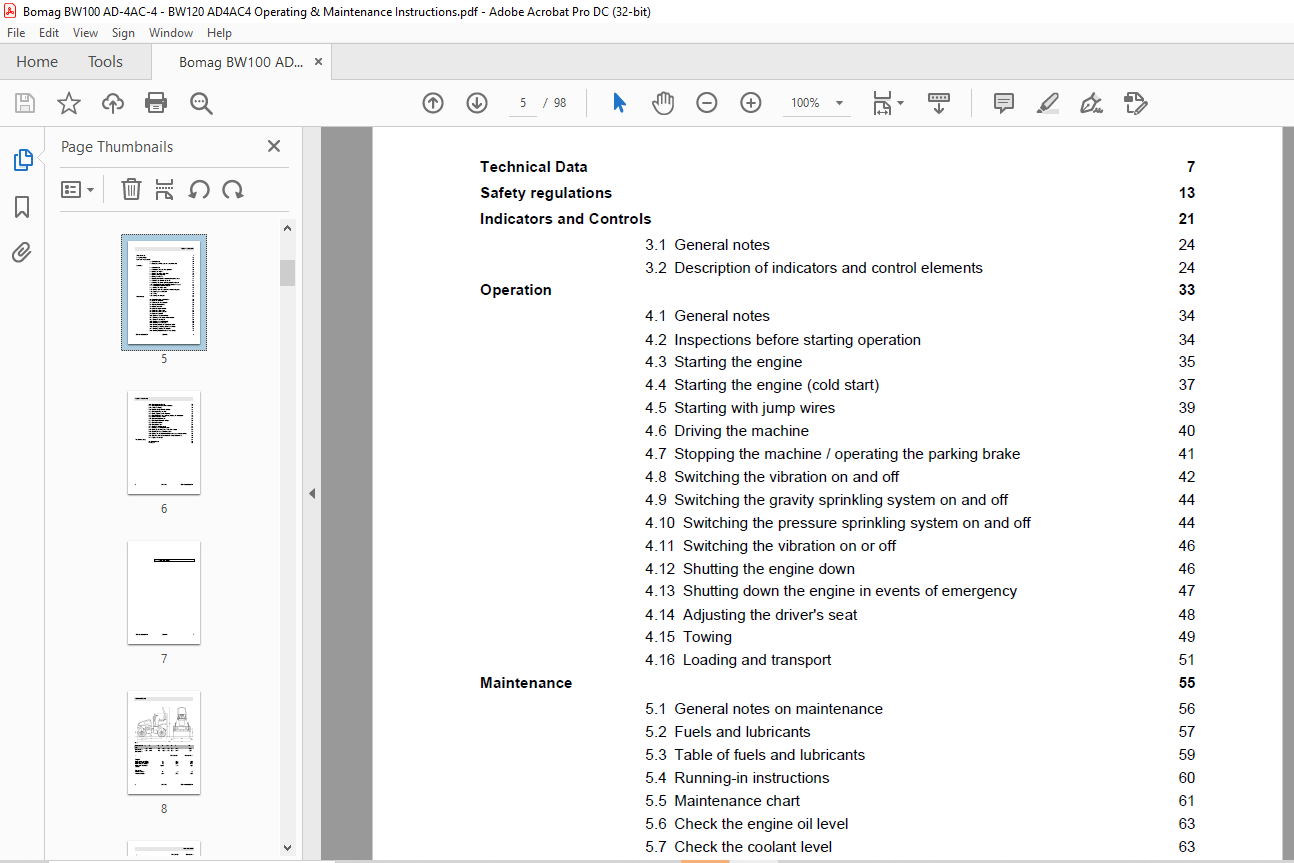
Task: Open the thumbnails options dropdown menu
Action: pos(77,189)
